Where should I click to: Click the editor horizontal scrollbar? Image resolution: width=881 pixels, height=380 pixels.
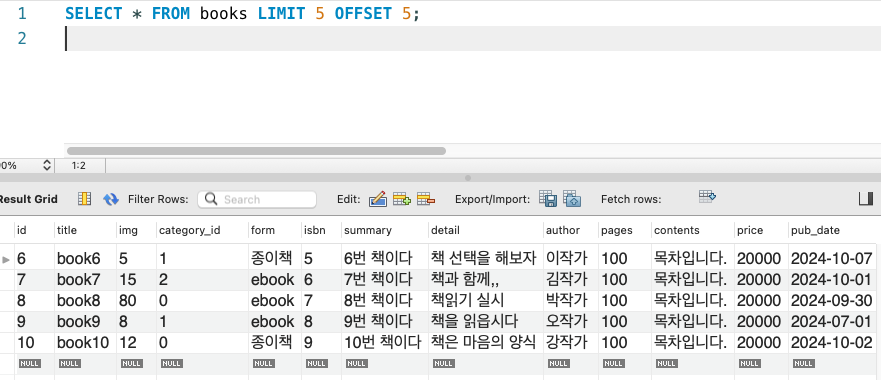256,151
